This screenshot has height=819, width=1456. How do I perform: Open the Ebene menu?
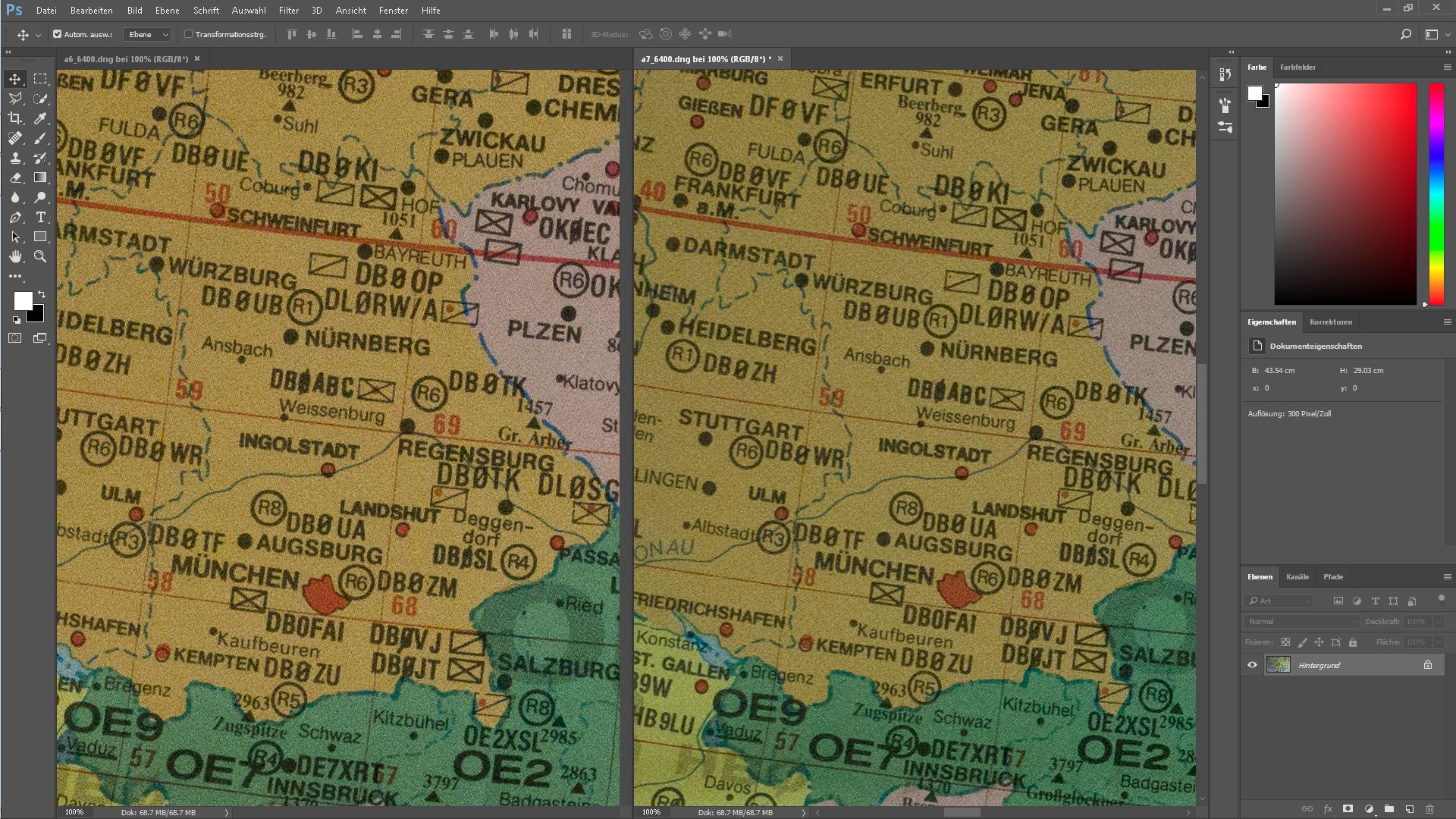(x=167, y=11)
